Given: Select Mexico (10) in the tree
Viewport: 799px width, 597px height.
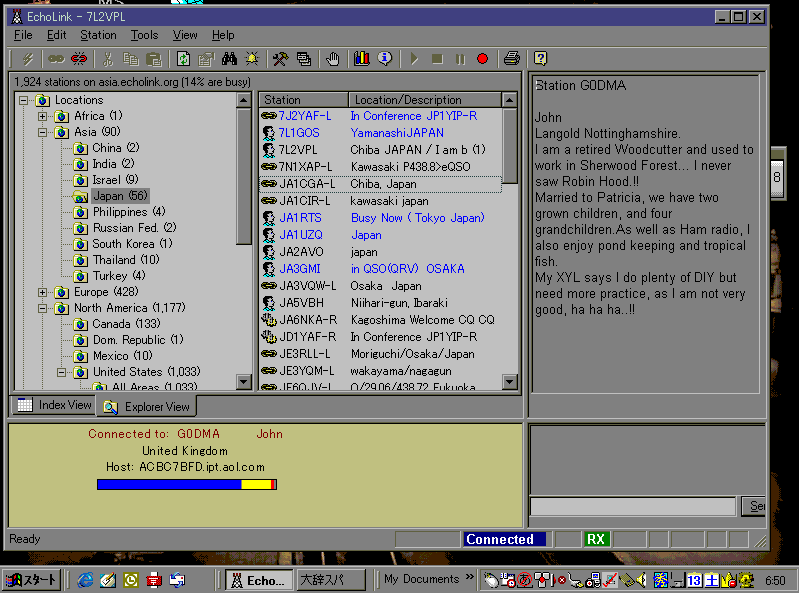Looking at the screenshot, I should pos(122,356).
